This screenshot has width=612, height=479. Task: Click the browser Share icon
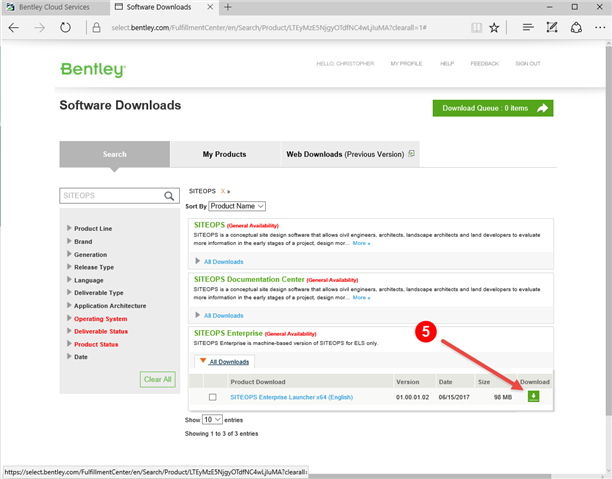coord(576,28)
